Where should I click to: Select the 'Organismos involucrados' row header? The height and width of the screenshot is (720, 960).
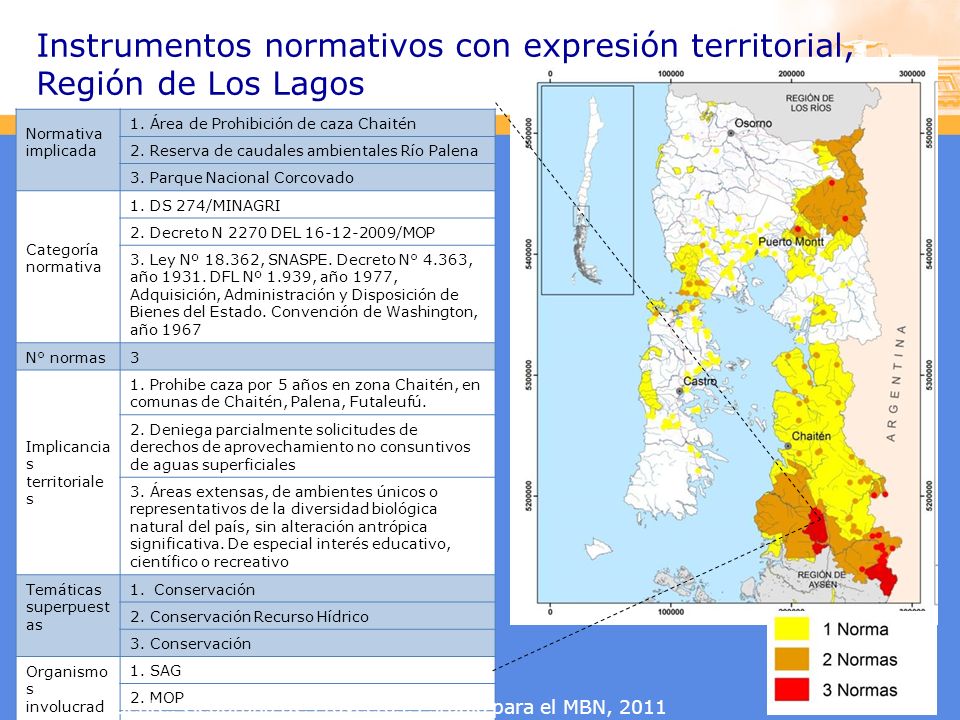(68, 688)
